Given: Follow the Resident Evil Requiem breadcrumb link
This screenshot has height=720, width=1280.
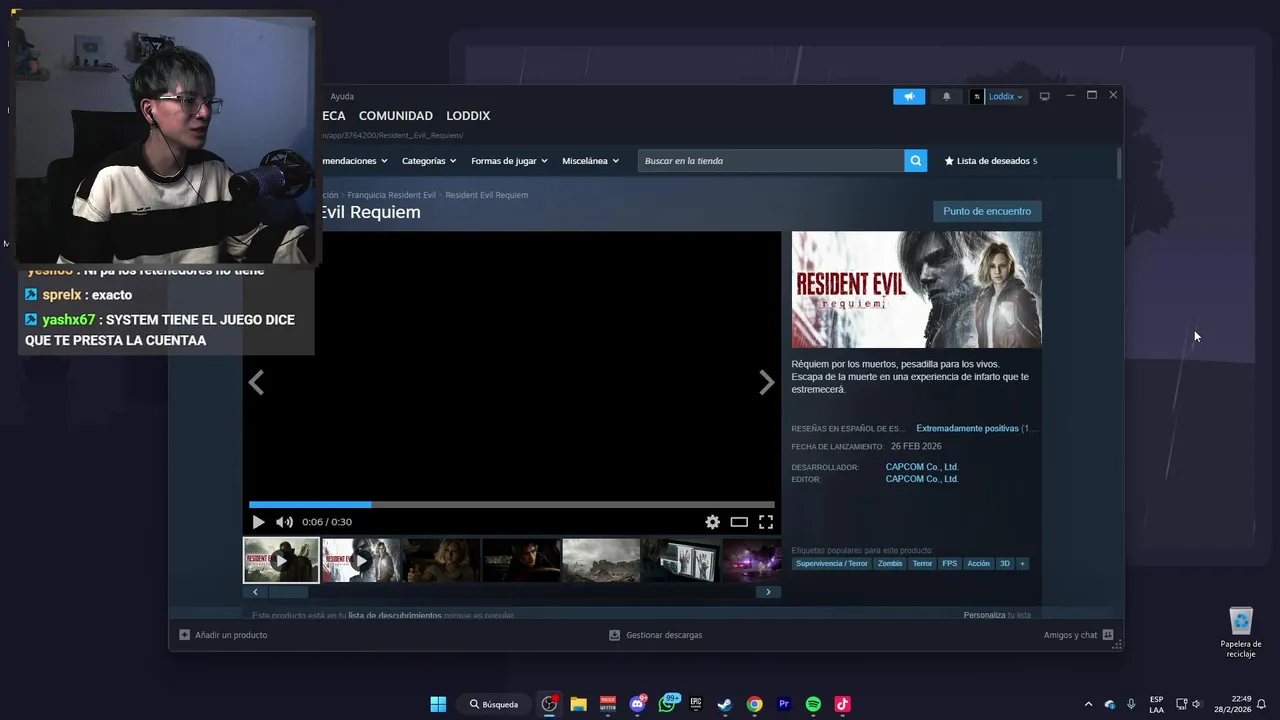Looking at the screenshot, I should pos(487,195).
